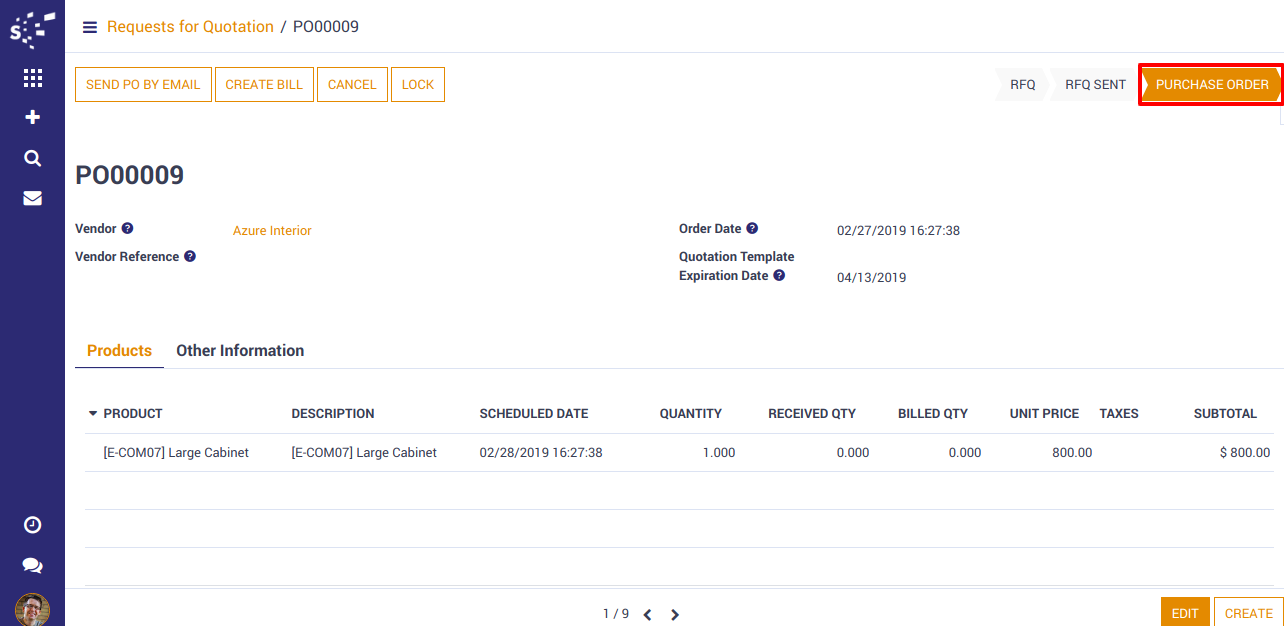Image resolution: width=1284 pixels, height=626 pixels.
Task: Click the Vendor help question icon
Action: [x=127, y=229]
